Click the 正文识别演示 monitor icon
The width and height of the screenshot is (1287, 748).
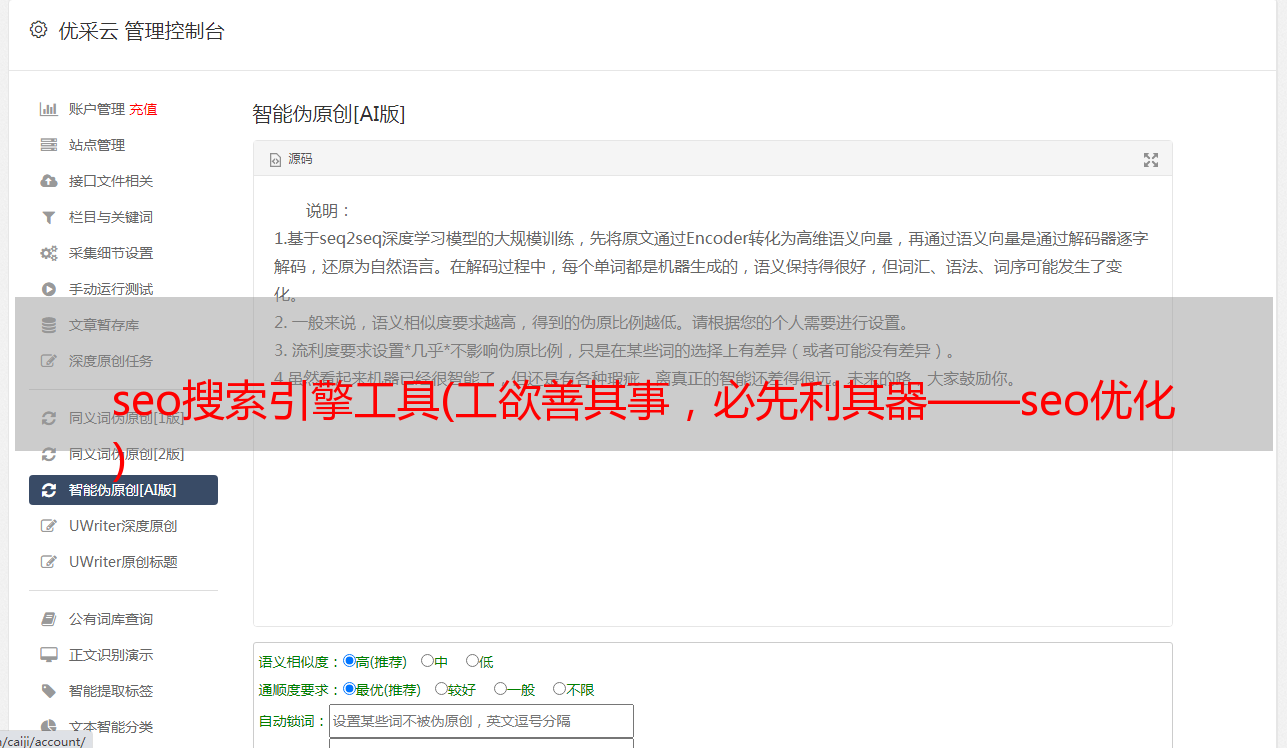pos(48,655)
